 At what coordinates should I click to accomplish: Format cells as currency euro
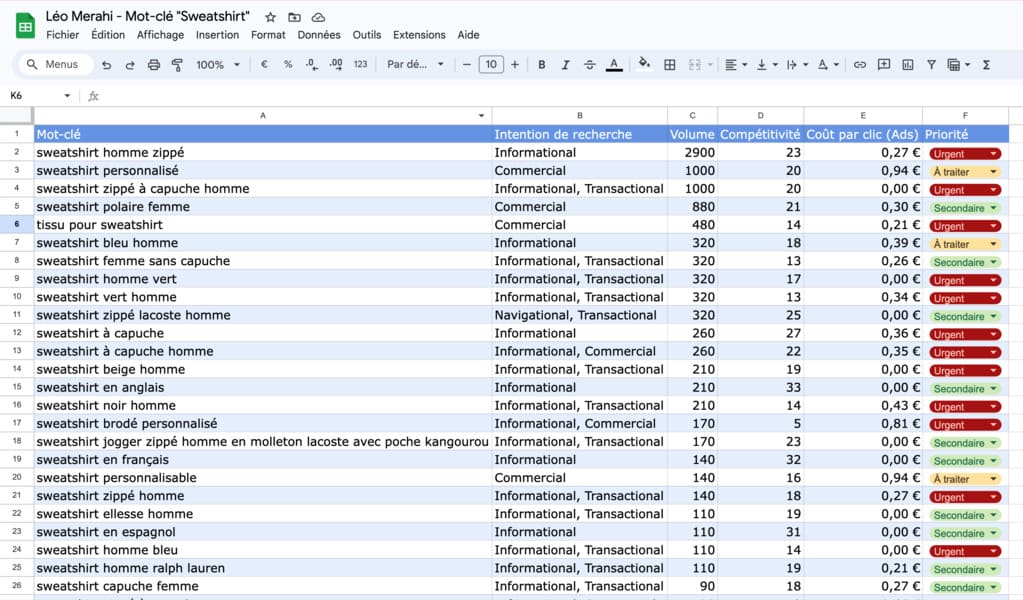(x=264, y=65)
